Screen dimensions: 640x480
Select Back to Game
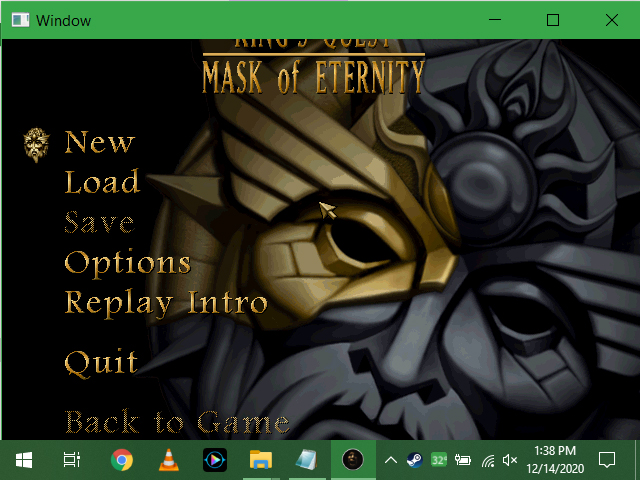coord(177,422)
